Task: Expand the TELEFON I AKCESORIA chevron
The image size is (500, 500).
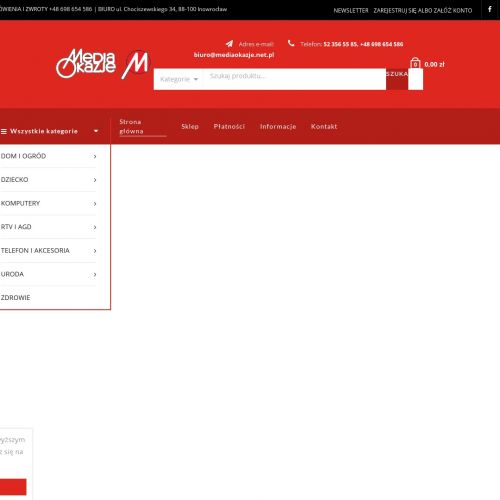Action: (95, 251)
